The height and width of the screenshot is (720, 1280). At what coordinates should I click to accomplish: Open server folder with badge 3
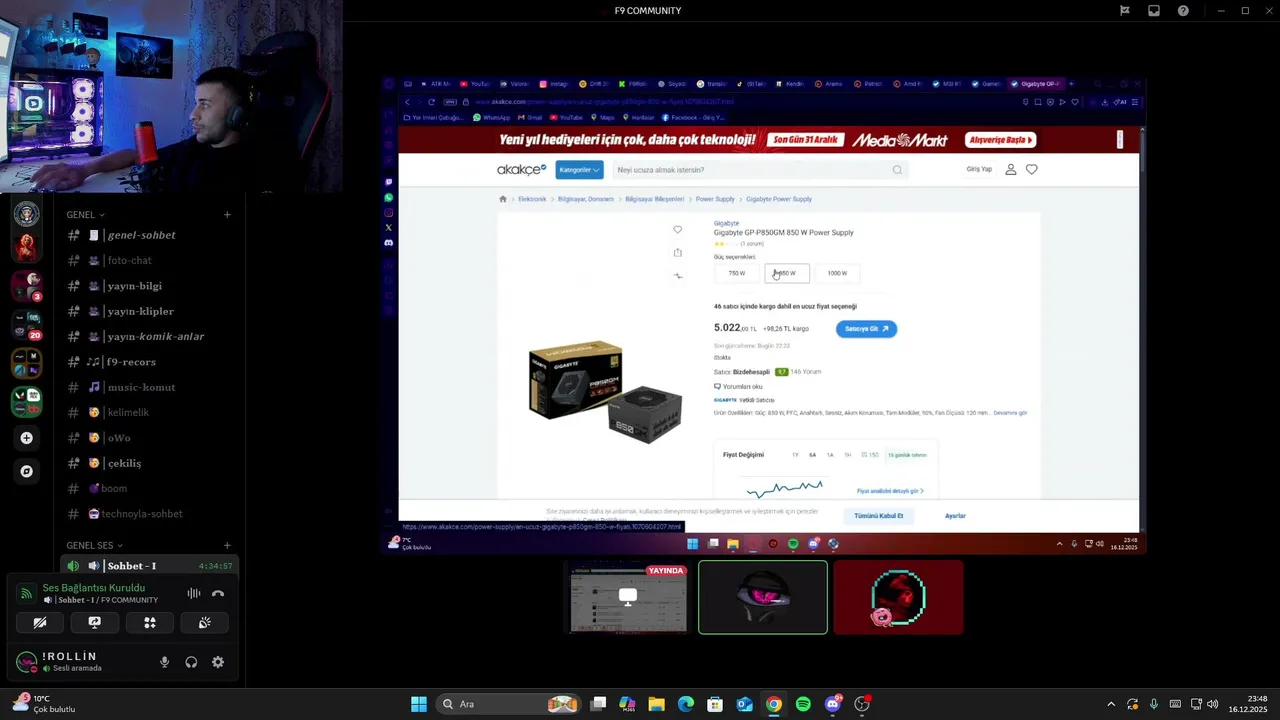(x=27, y=286)
